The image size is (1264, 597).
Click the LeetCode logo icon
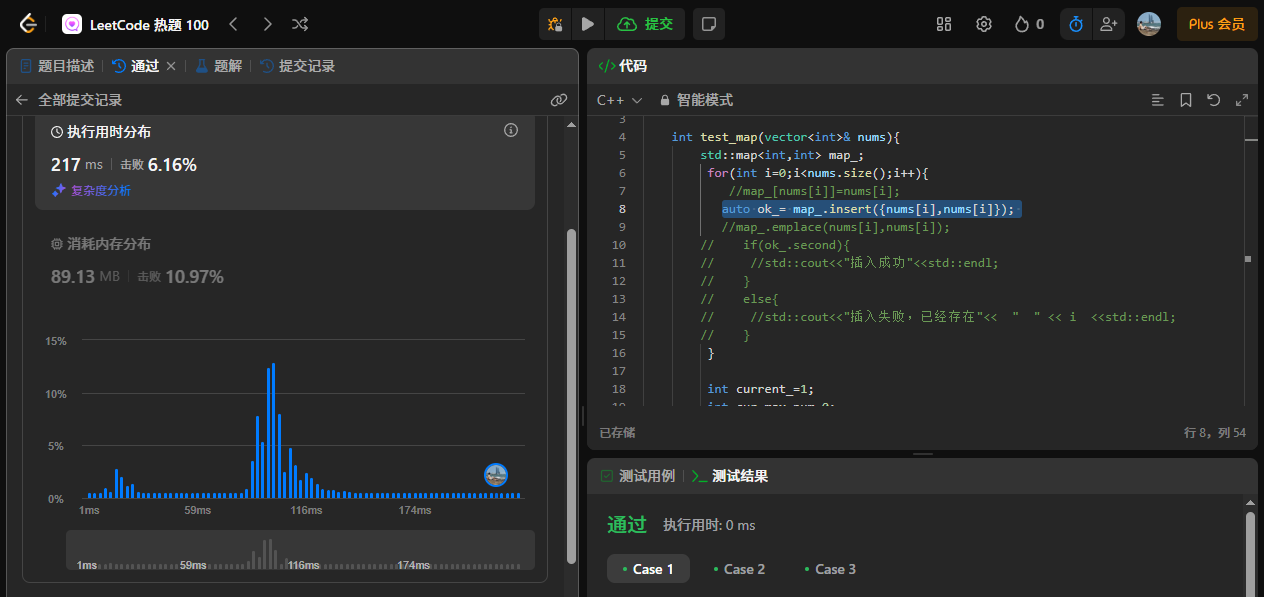(28, 24)
